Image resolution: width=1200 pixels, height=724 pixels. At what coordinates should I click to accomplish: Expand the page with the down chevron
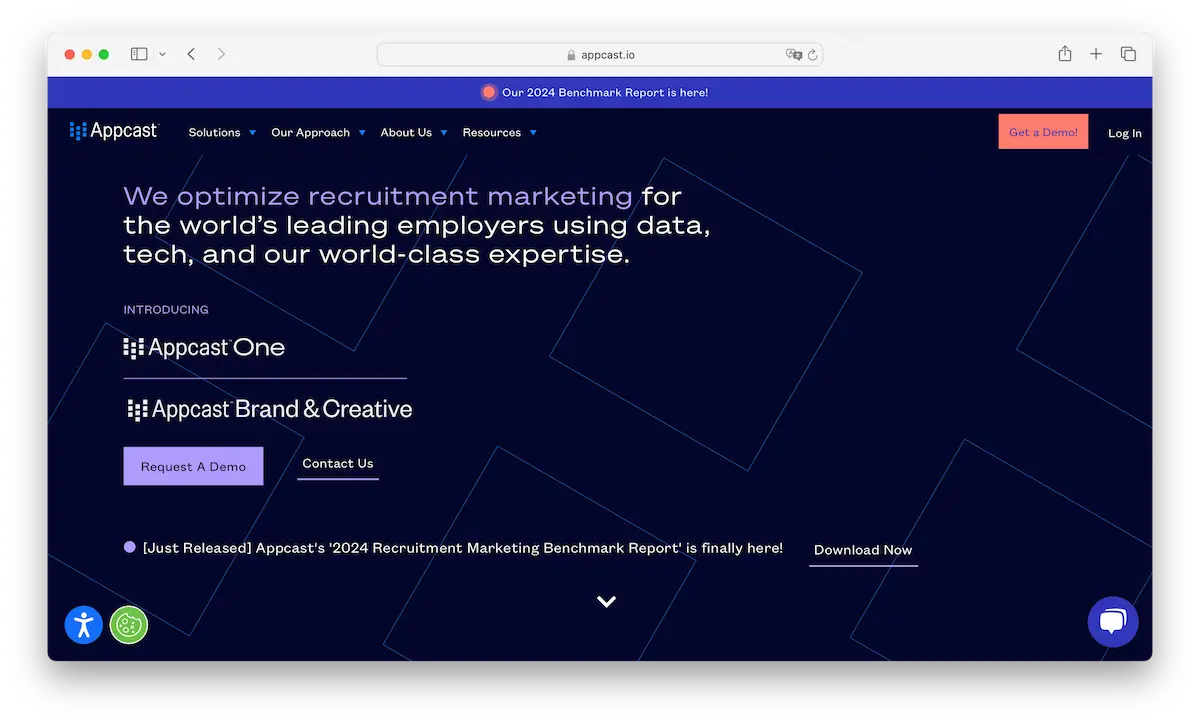(605, 601)
